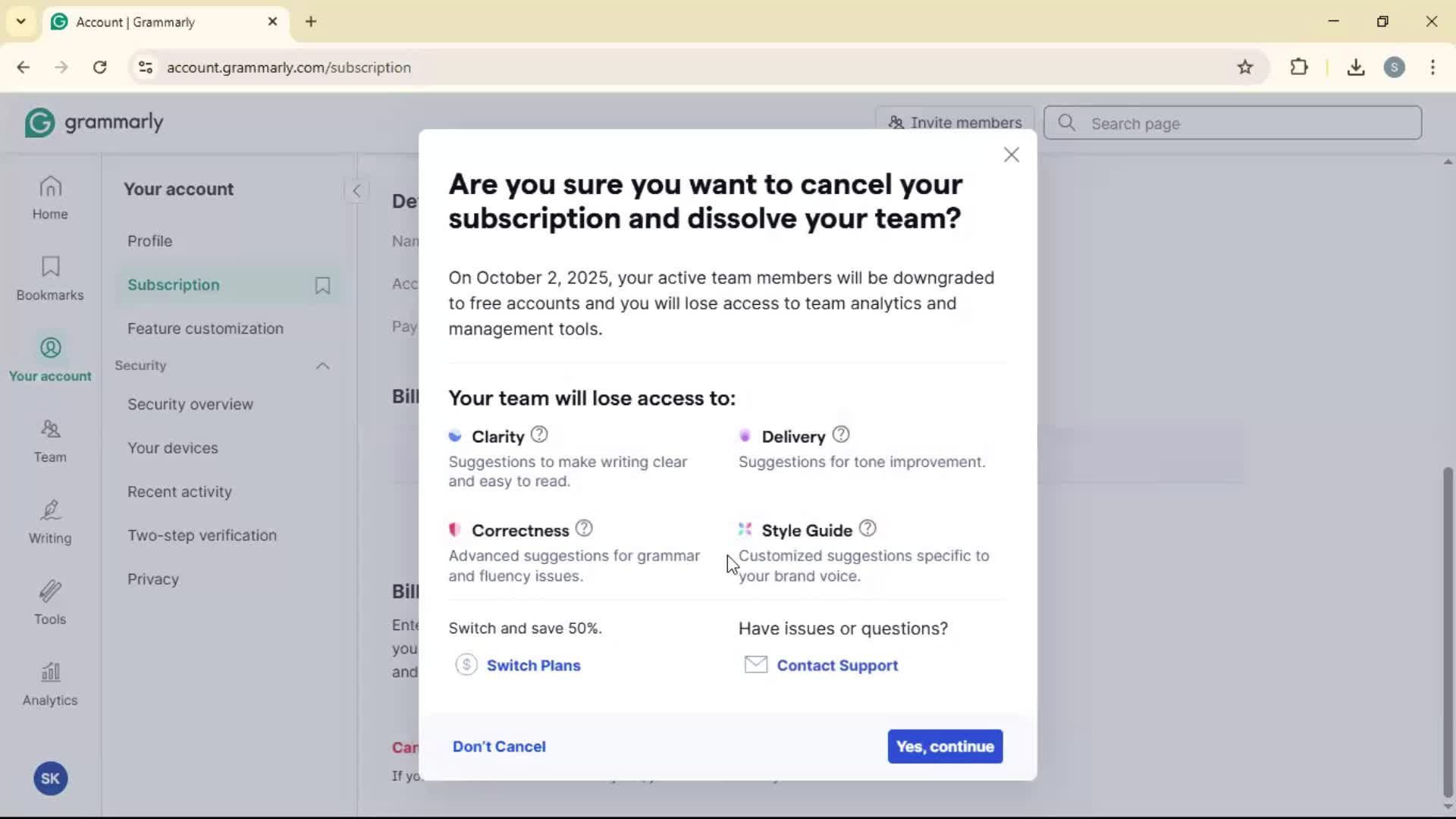Screen dimensions: 1456x819
Task: Select Two-step verification menu item
Action: point(202,535)
